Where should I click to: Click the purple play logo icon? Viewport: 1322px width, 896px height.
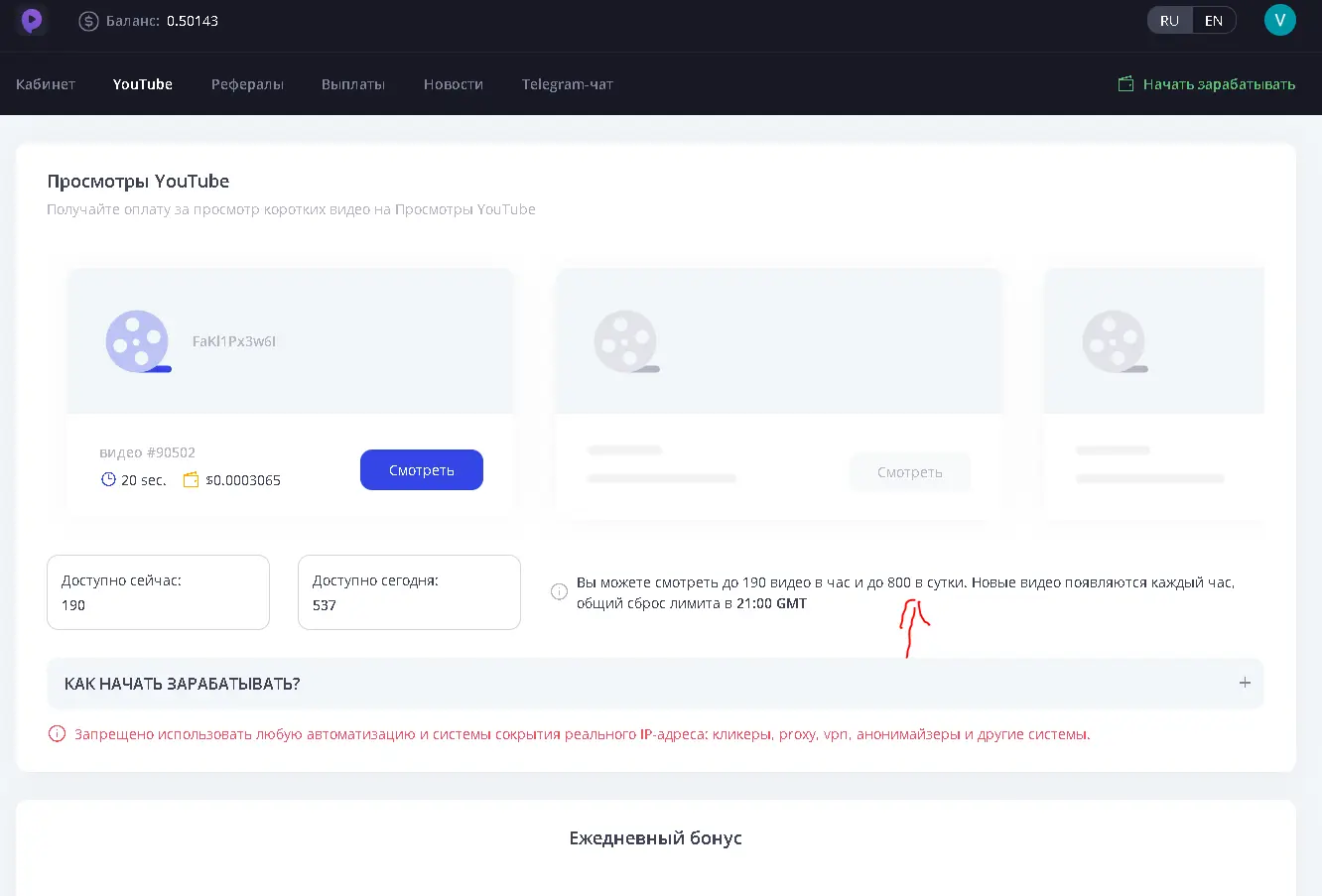coord(32,20)
